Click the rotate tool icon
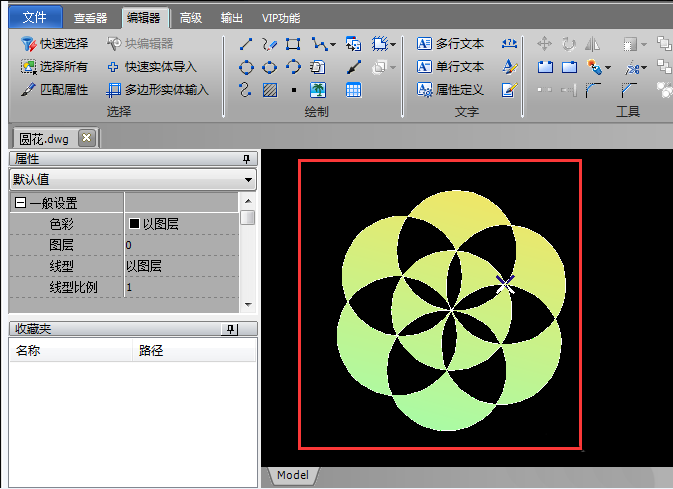The image size is (673, 489). point(569,44)
